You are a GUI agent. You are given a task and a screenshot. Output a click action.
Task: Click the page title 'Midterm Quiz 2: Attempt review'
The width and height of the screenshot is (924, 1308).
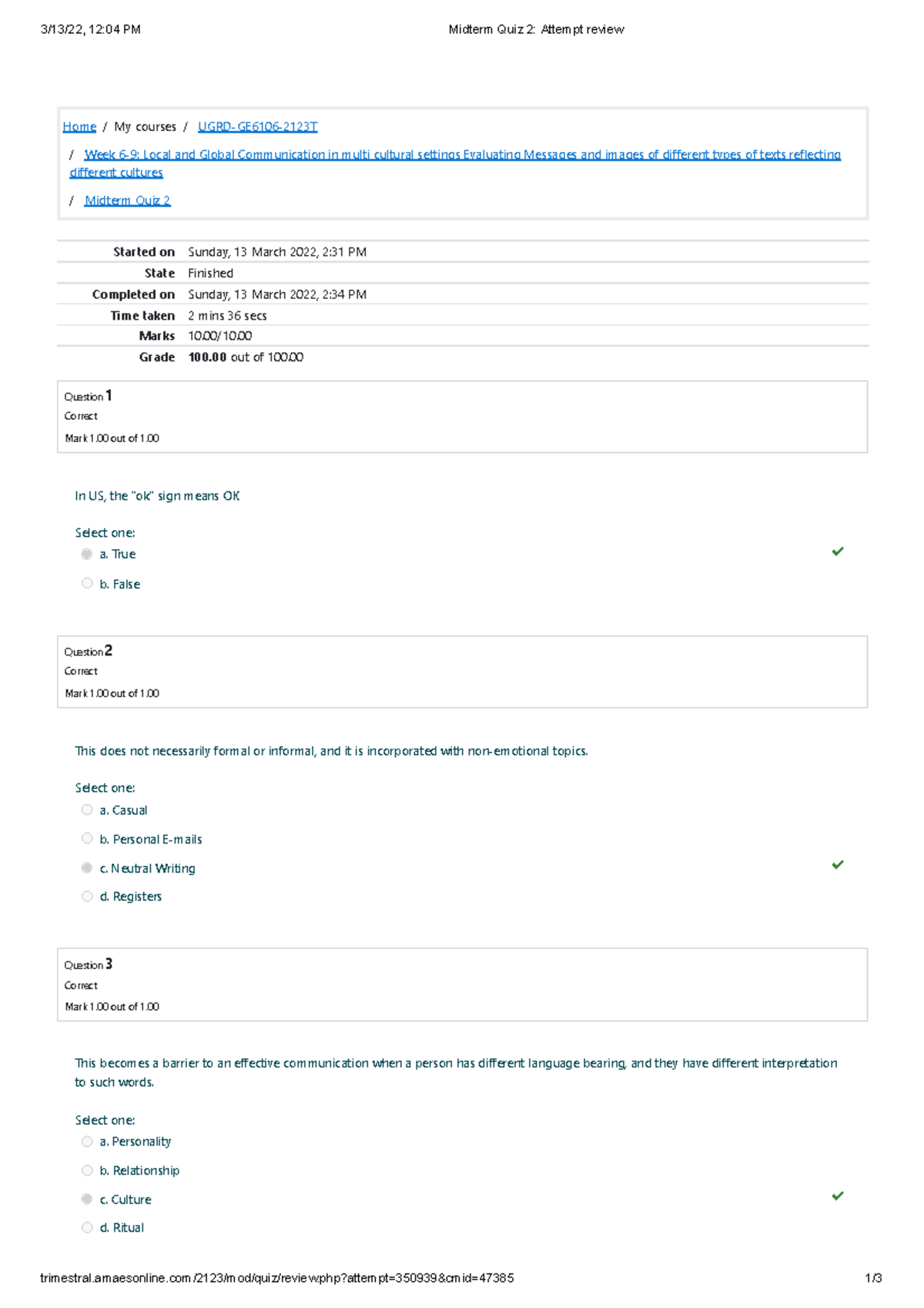click(x=536, y=29)
